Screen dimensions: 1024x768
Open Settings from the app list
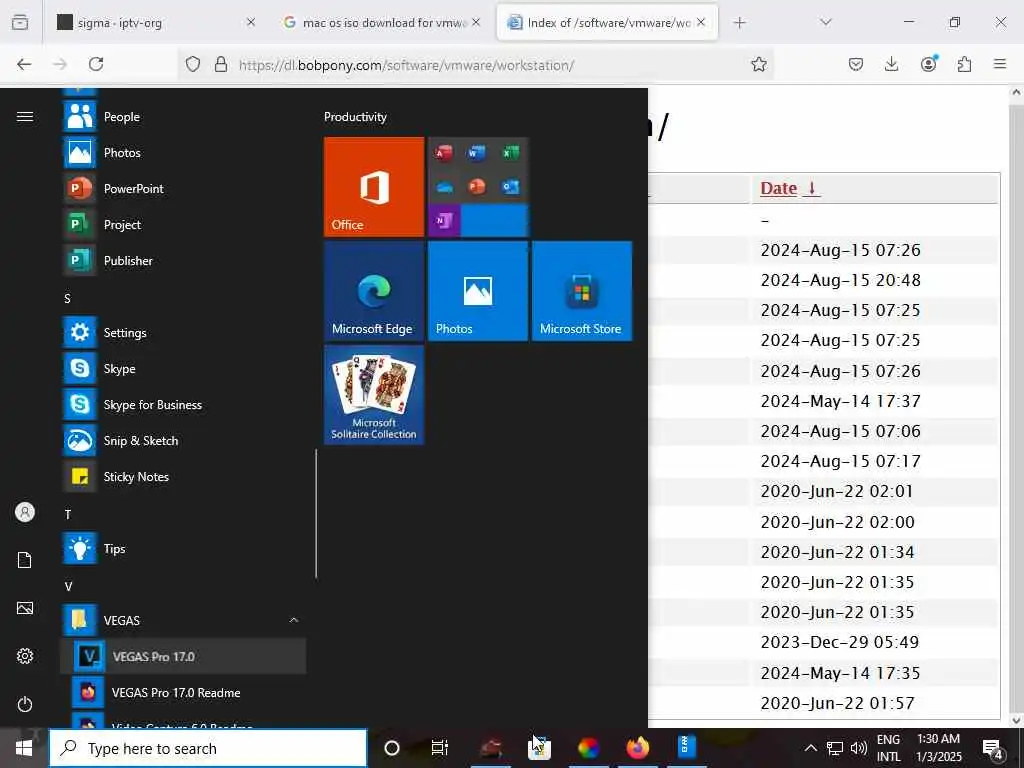(184, 332)
